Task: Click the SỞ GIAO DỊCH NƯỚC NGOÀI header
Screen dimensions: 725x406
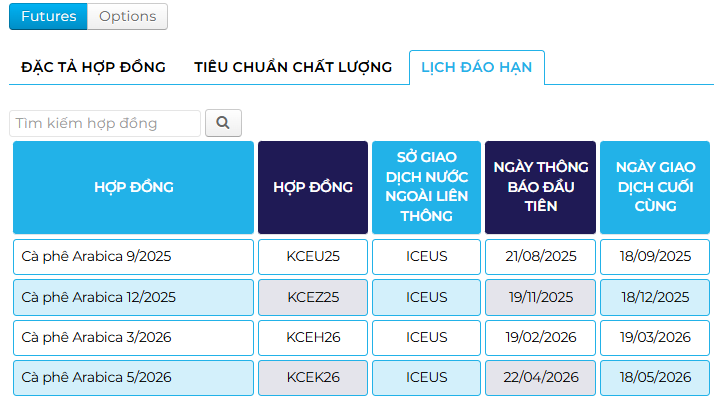Action: coord(427,187)
